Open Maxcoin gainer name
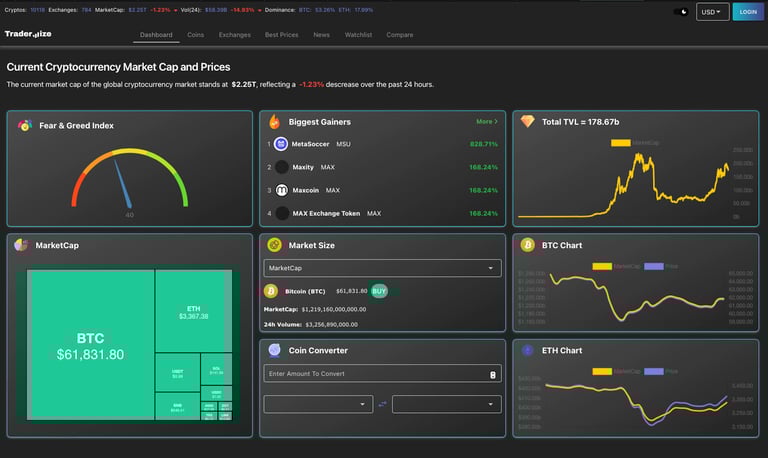The height and width of the screenshot is (458, 768). [306, 190]
